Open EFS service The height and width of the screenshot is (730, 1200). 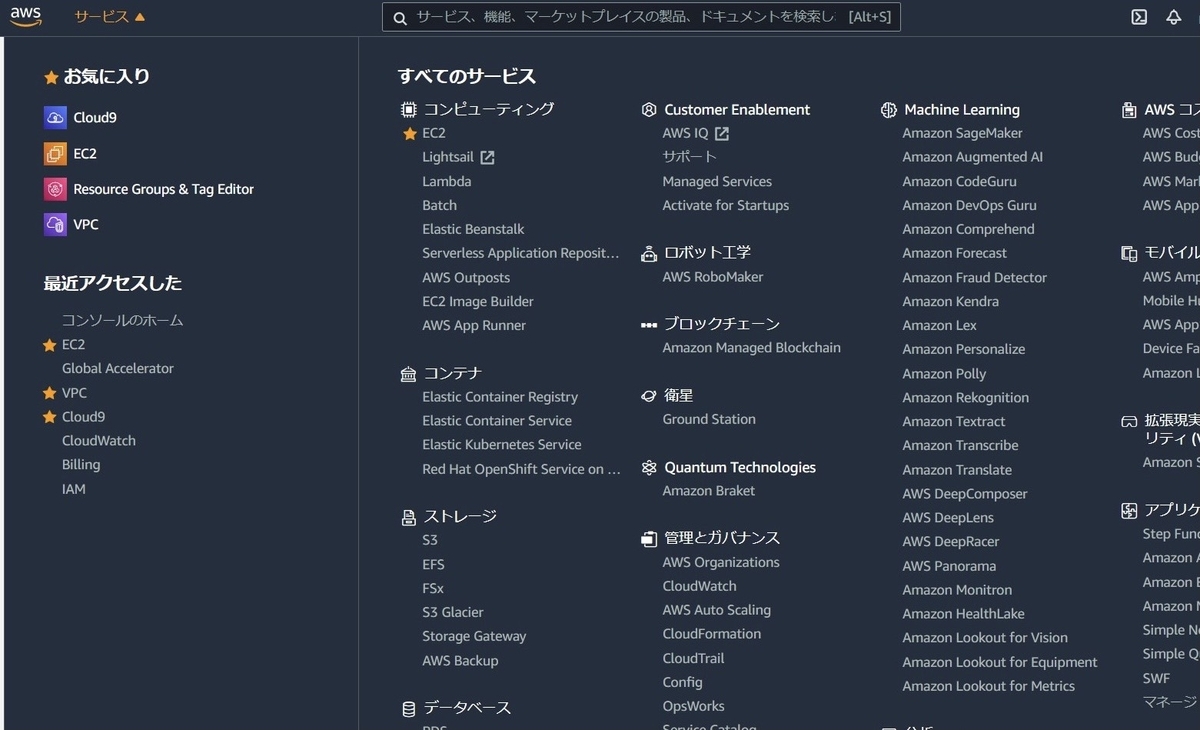pyautogui.click(x=433, y=565)
